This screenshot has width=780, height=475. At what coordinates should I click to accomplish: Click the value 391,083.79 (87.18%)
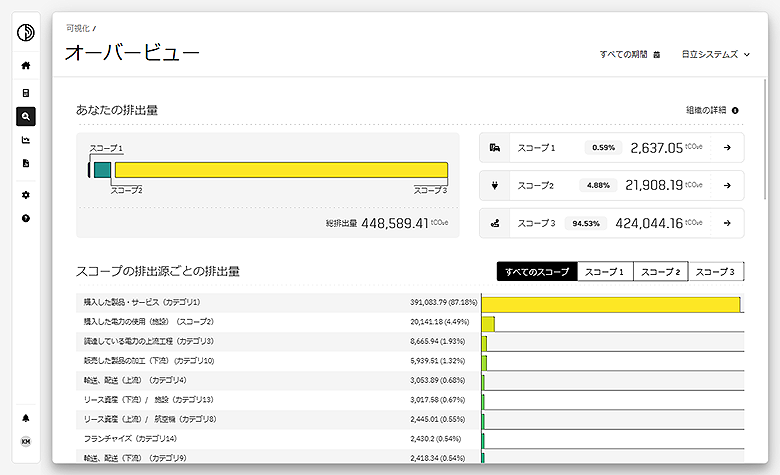(444, 302)
